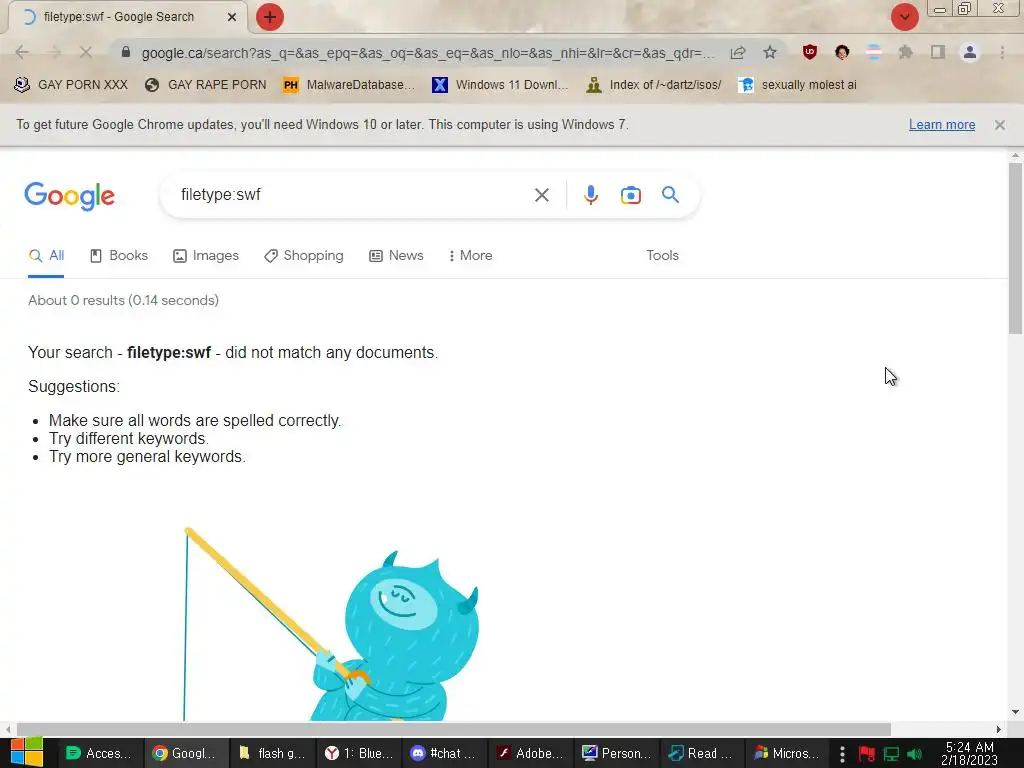Open the Windows 11 Downl... bookmark
Image resolution: width=1024 pixels, height=768 pixels.
click(500, 85)
